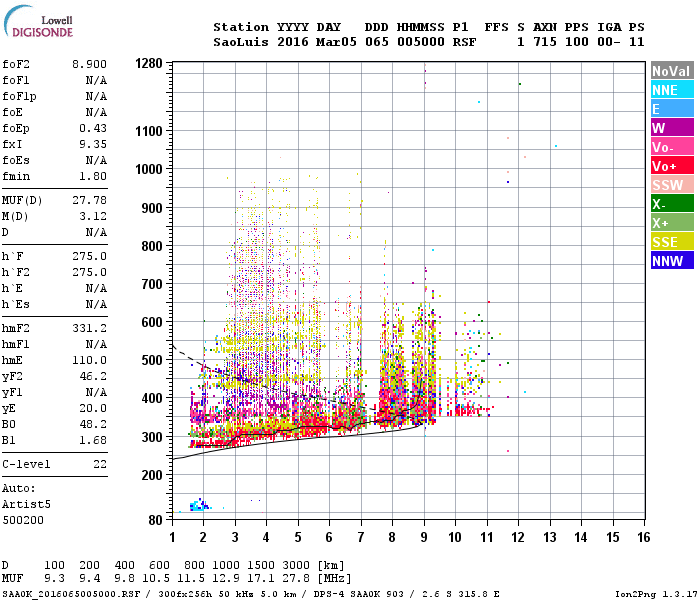This screenshot has height=600, width=700.
Task: Click the SAA0K_2016065005000.RSF file name
Action: pos(71,594)
